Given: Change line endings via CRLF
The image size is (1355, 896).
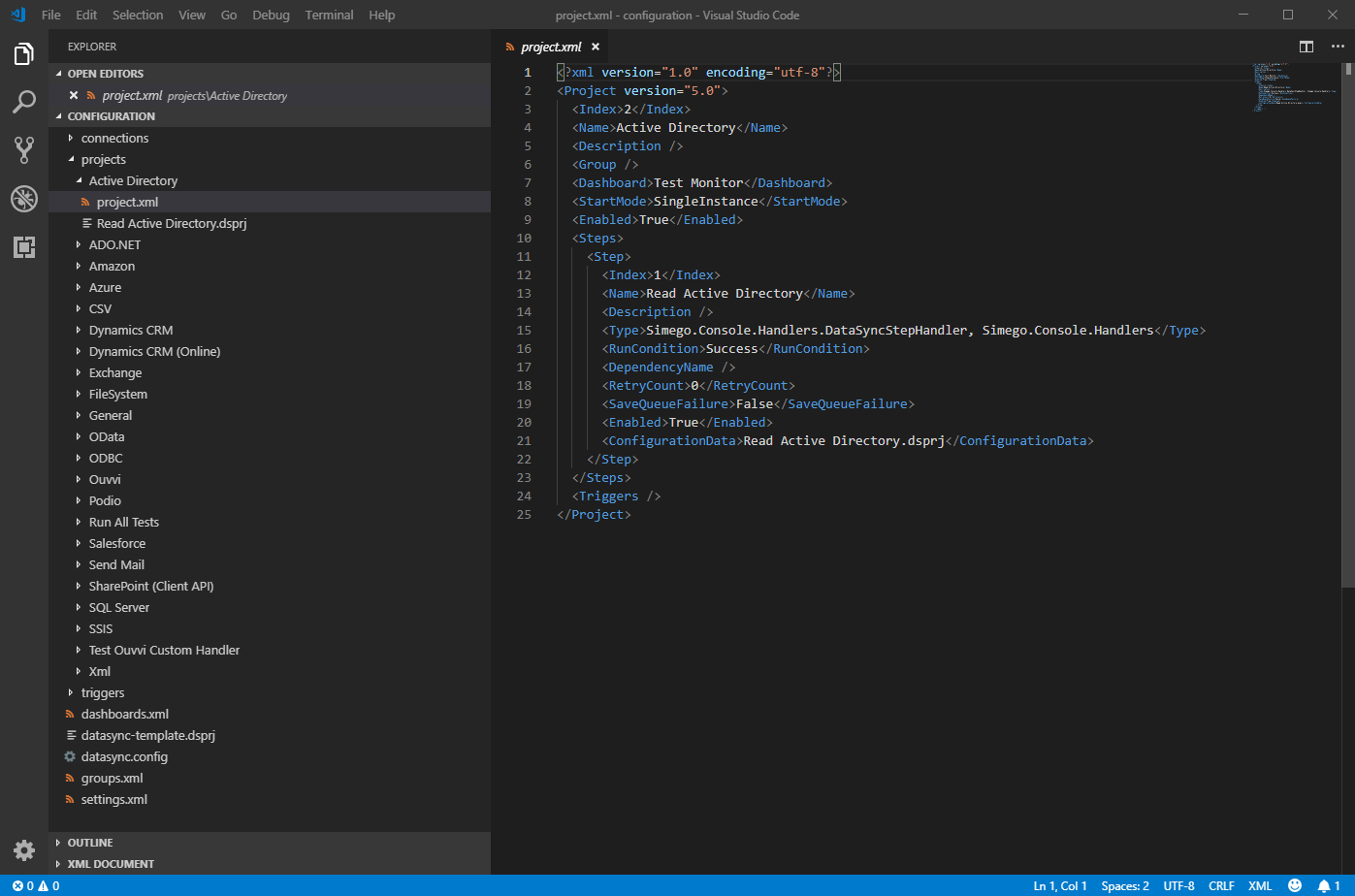Looking at the screenshot, I should pyautogui.click(x=1221, y=885).
